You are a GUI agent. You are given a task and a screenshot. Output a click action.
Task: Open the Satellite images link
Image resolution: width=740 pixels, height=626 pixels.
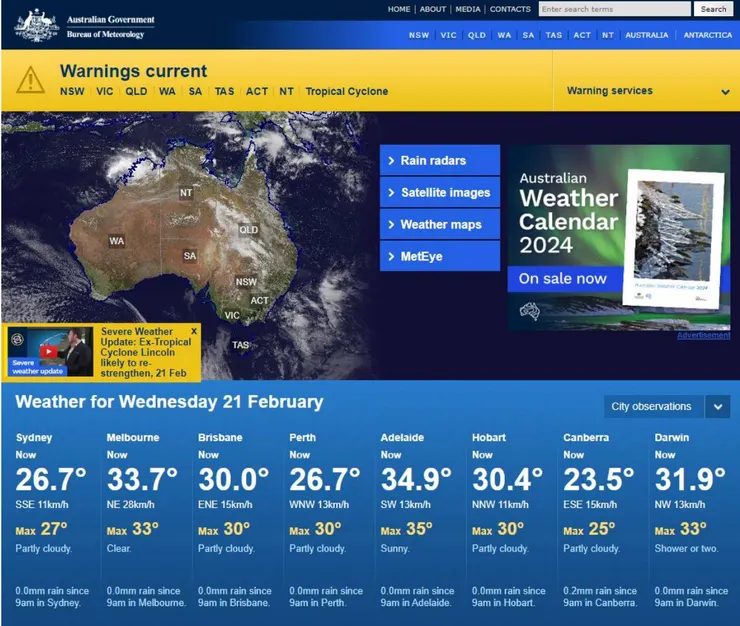click(440, 193)
